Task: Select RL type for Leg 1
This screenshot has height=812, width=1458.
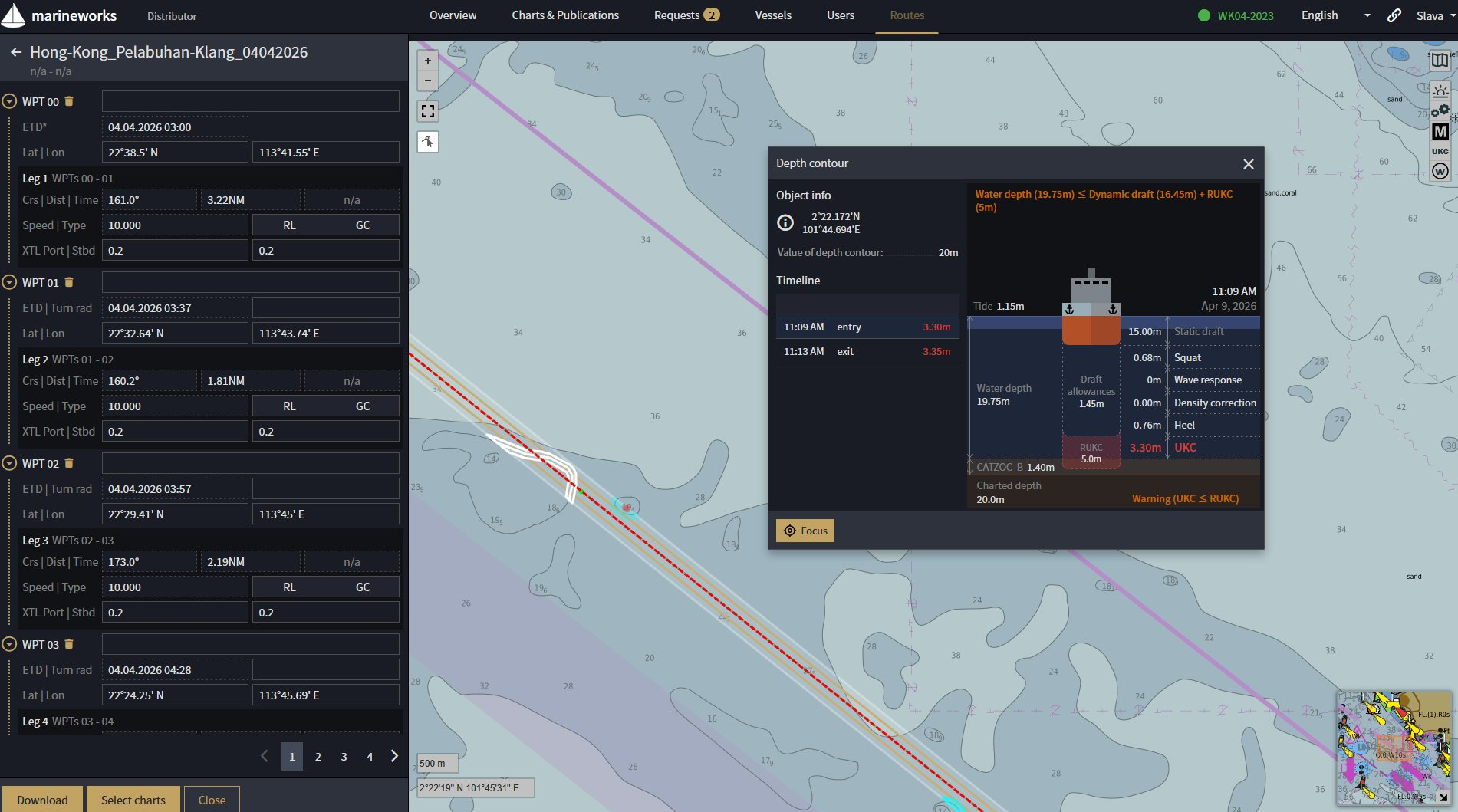Action: coord(289,225)
